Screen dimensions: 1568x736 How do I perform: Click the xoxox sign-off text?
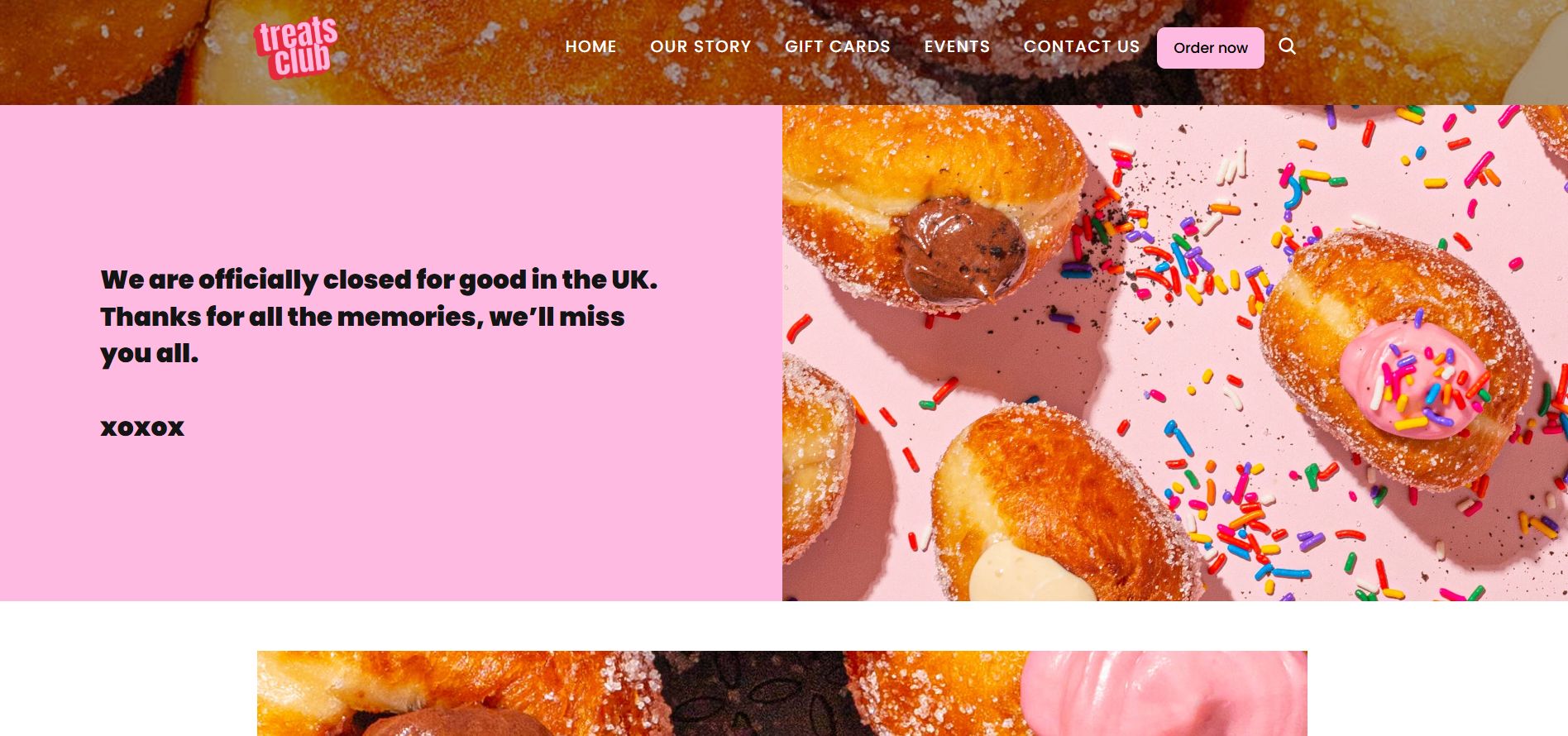tap(142, 428)
